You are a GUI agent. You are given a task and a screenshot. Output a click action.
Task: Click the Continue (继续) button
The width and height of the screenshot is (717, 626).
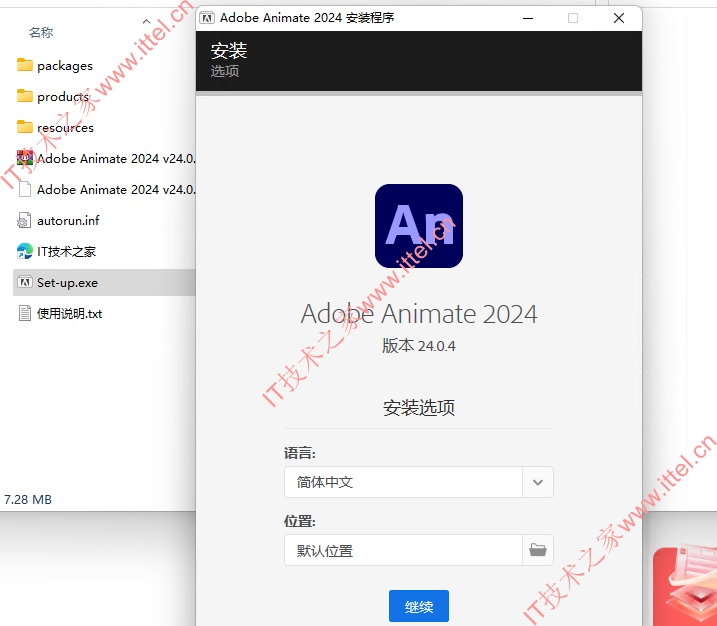418,606
